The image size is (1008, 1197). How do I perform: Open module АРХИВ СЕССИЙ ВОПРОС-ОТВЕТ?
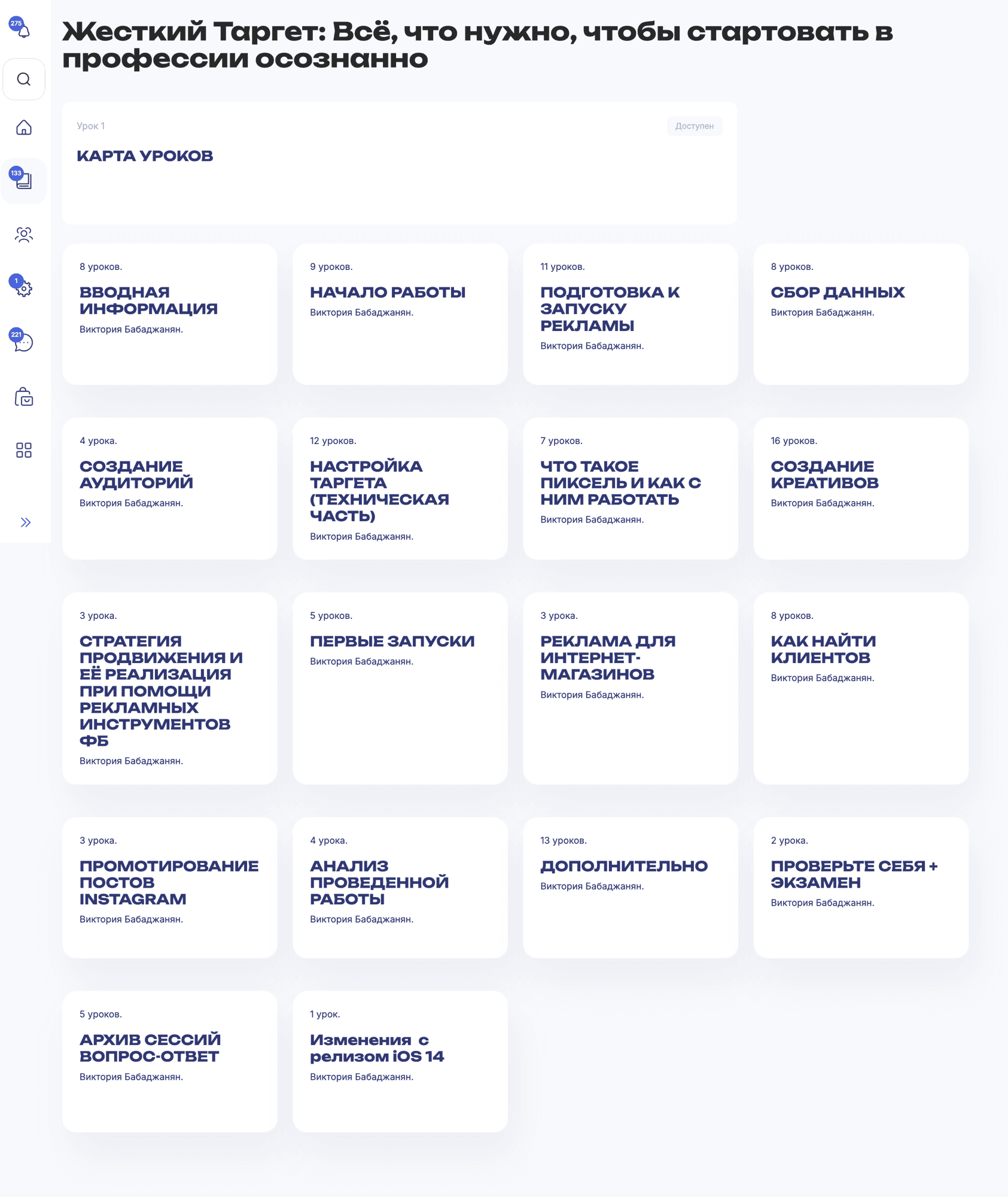point(169,1061)
